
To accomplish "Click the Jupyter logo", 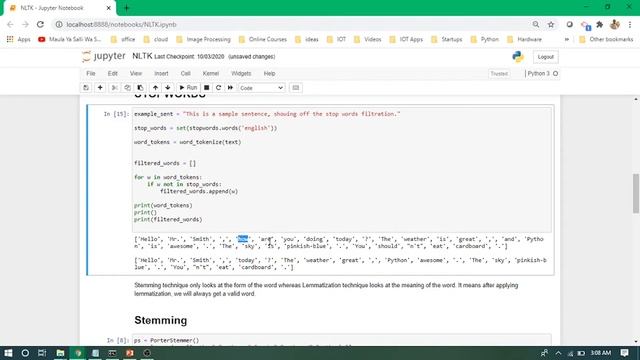I will (x=104, y=56).
